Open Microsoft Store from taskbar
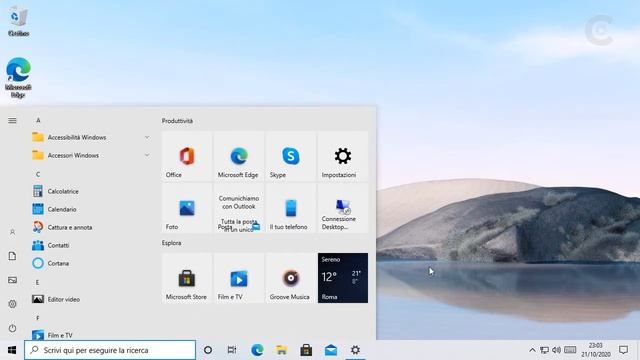 point(306,350)
